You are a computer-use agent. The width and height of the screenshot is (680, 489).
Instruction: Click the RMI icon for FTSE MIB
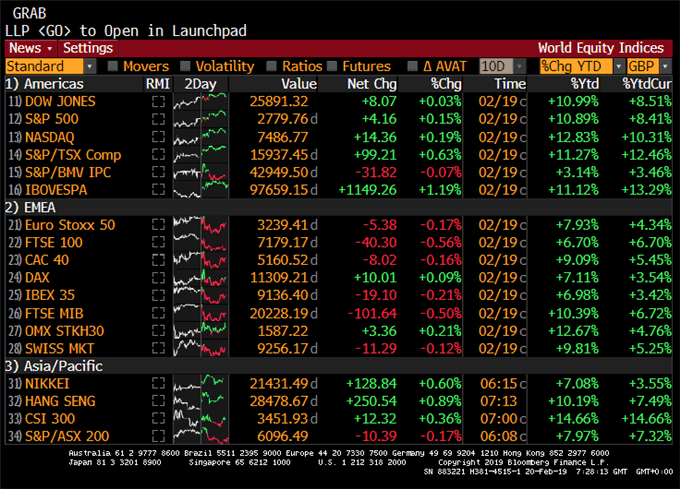tap(158, 313)
